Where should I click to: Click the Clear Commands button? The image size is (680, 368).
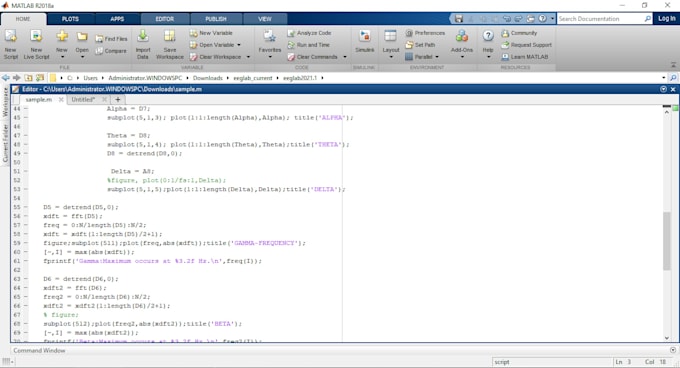[312, 57]
